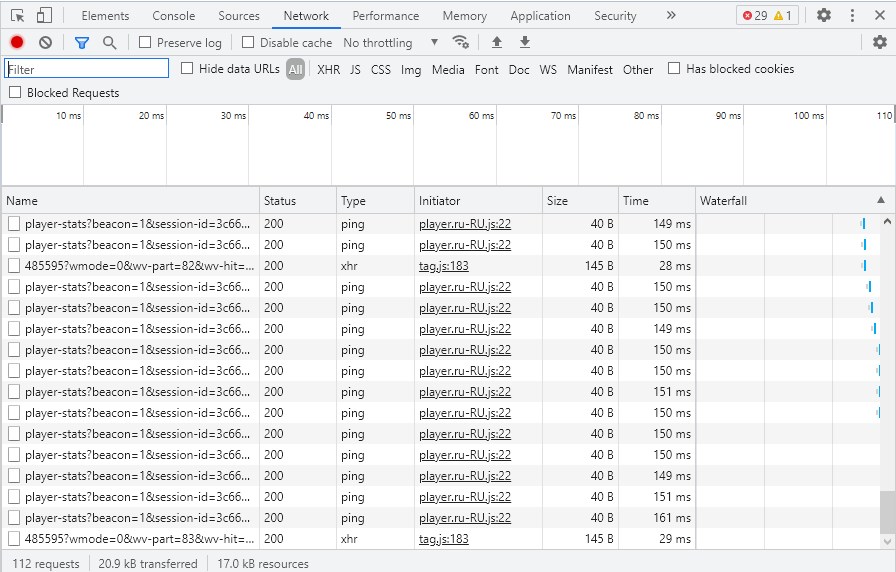The width and height of the screenshot is (896, 572).
Task: Toggle the device toolbar icon
Action: (44, 16)
